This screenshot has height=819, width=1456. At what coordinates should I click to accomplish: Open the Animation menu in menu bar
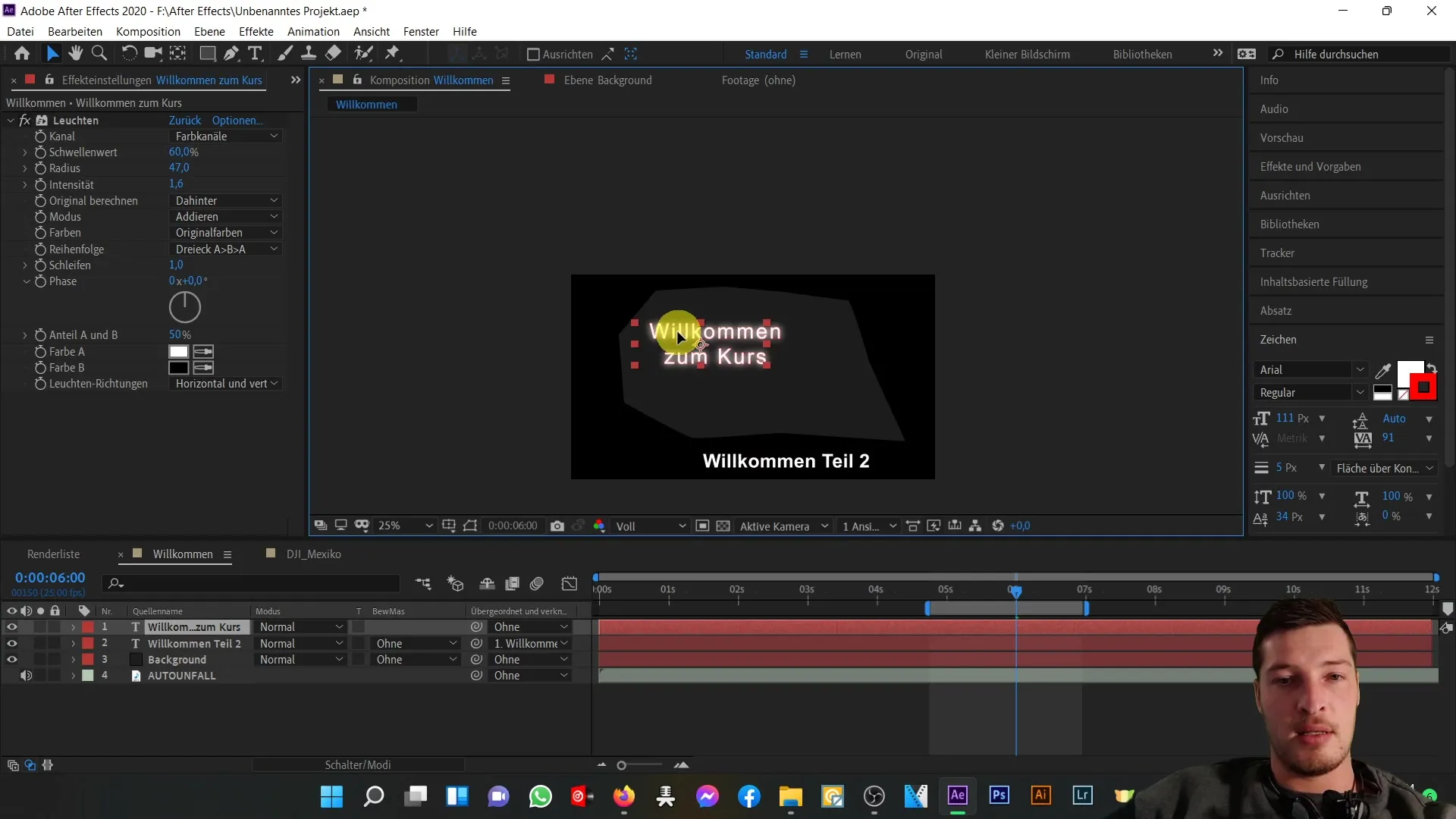pos(313,31)
